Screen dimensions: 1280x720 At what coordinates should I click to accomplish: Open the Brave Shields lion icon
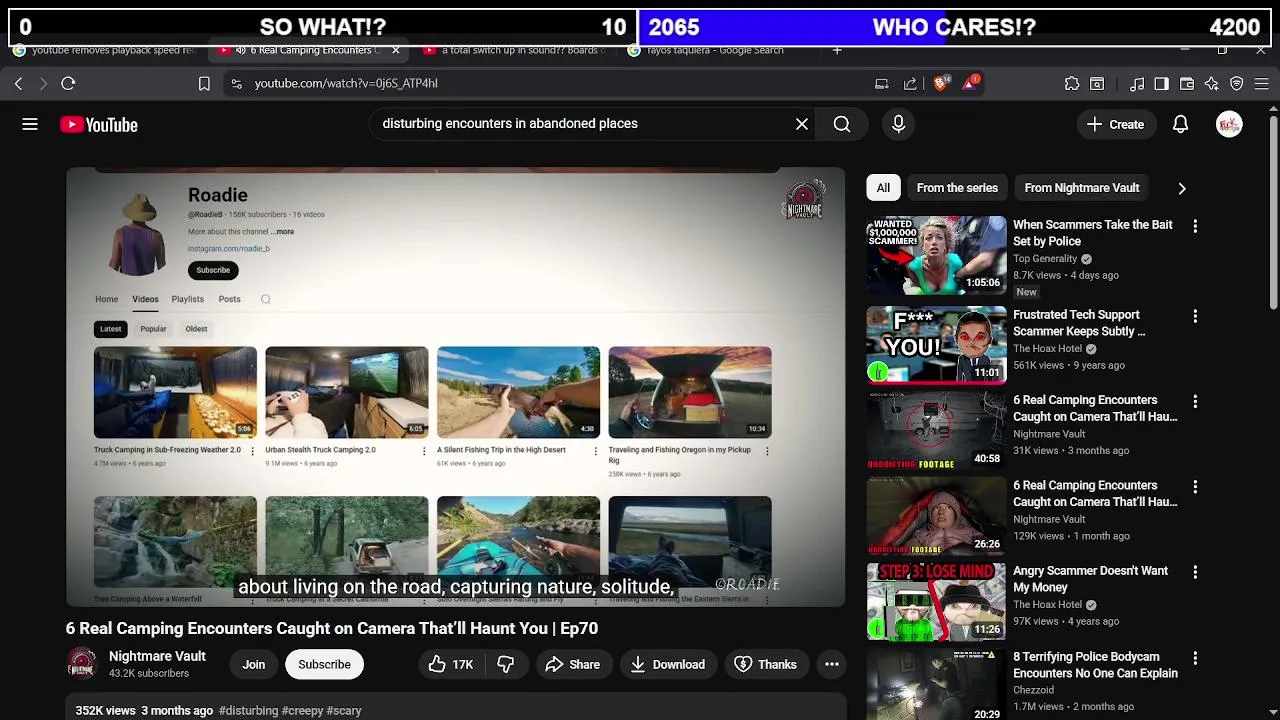[x=940, y=84]
